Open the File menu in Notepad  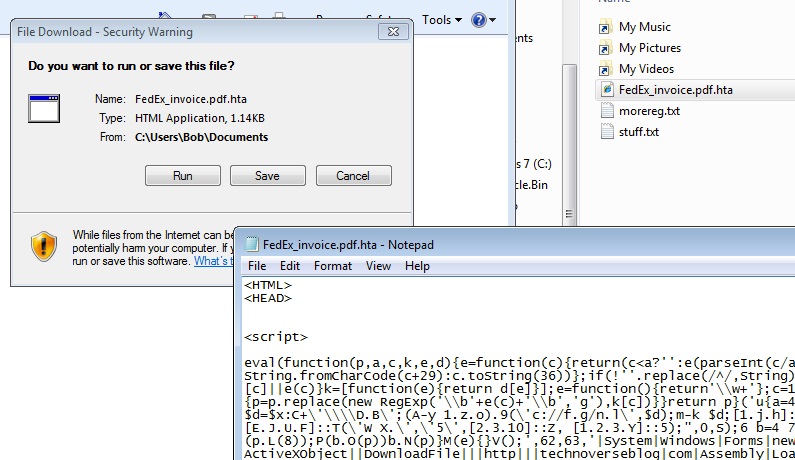[257, 266]
